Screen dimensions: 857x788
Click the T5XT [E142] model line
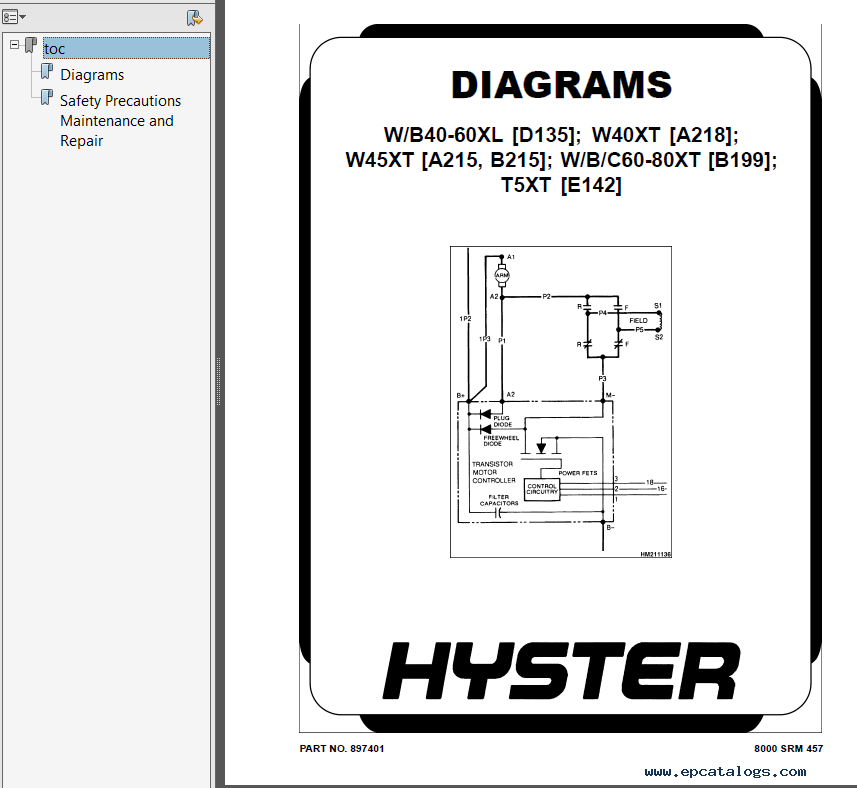pyautogui.click(x=561, y=185)
